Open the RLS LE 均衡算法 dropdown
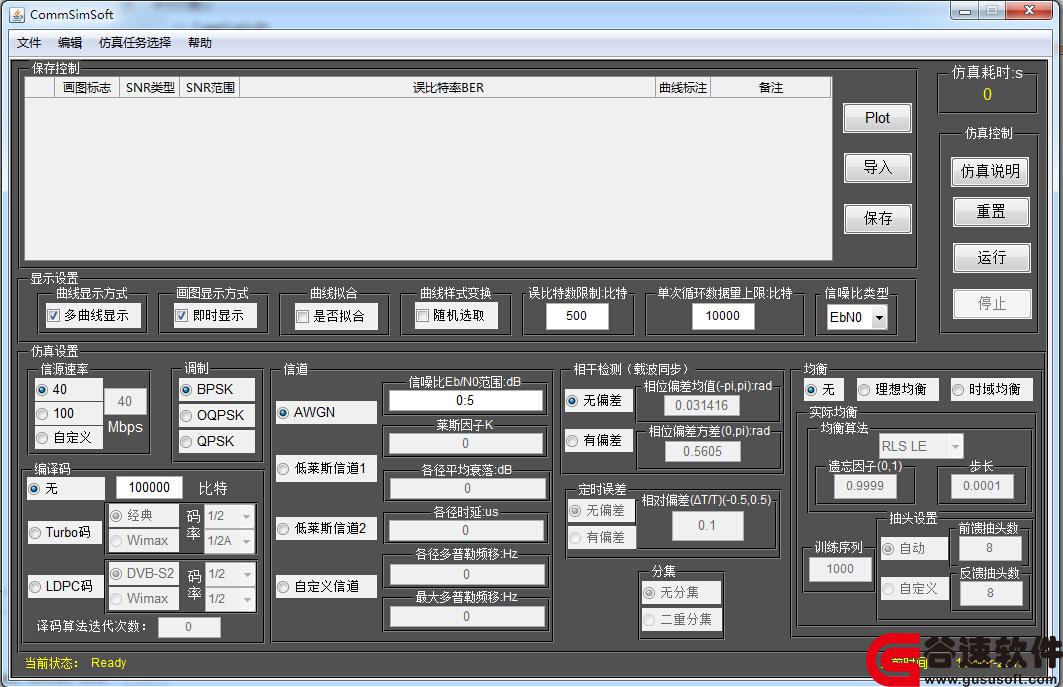This screenshot has width=1063, height=687. coord(921,446)
